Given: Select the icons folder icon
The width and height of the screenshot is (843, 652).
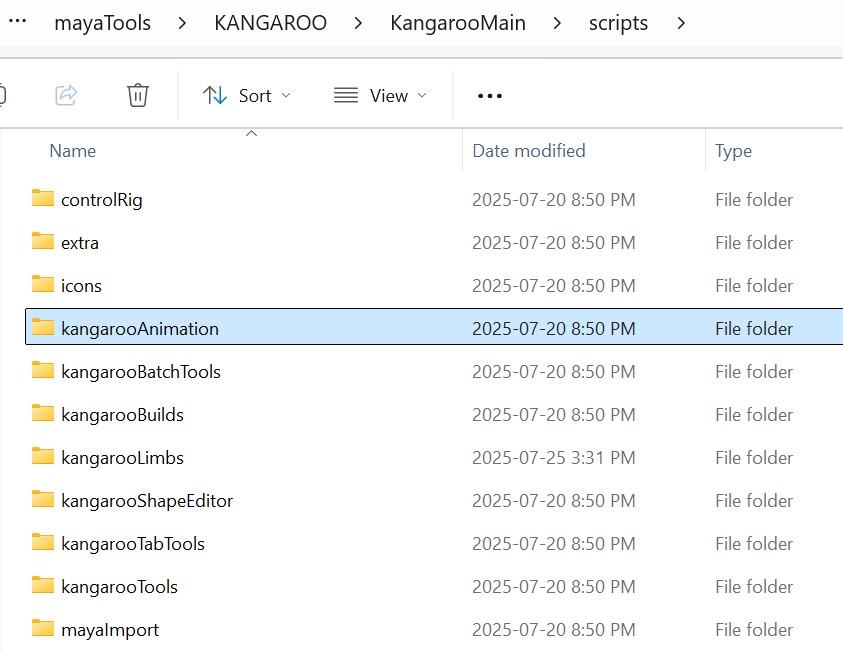Looking at the screenshot, I should click(x=42, y=284).
